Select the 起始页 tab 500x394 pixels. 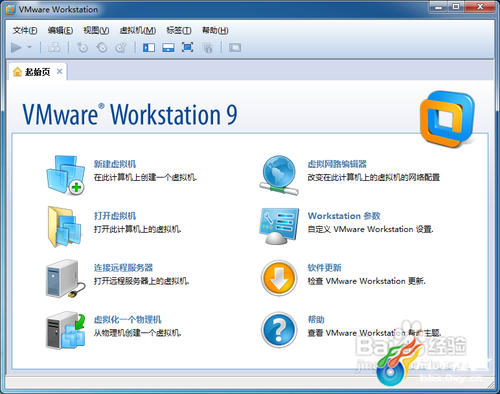pyautogui.click(x=38, y=72)
